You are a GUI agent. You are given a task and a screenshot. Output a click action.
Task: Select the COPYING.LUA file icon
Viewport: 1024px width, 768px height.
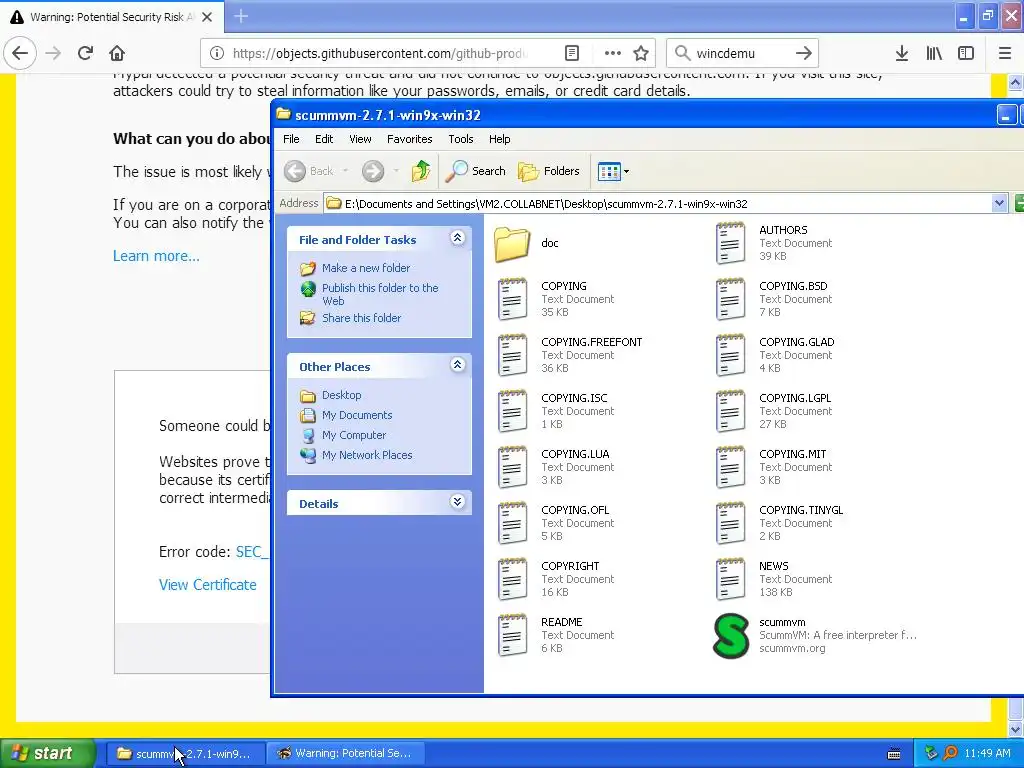click(512, 468)
